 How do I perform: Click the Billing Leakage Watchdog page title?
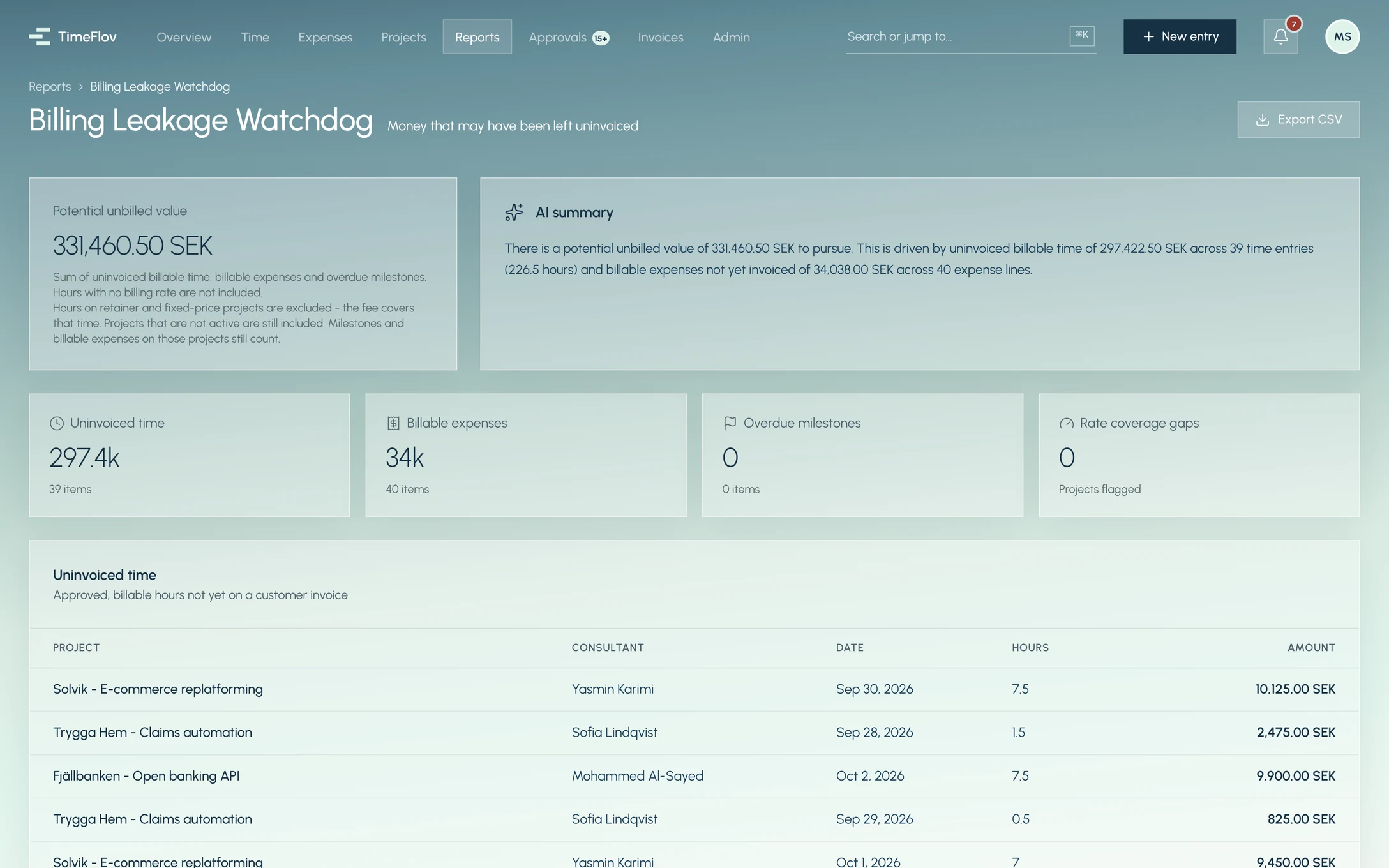[x=200, y=121]
